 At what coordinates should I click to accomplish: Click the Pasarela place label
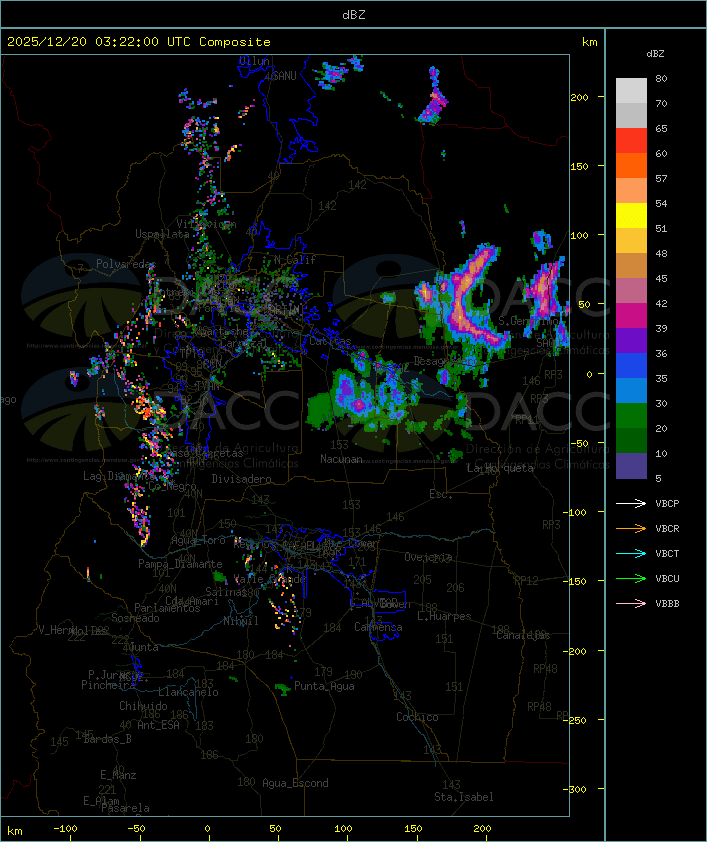(125, 808)
